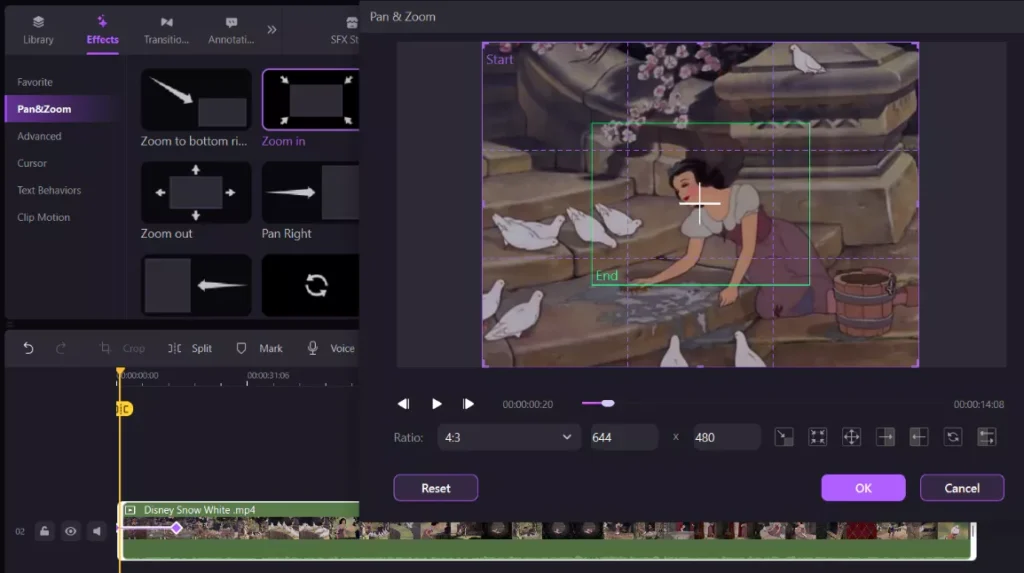The height and width of the screenshot is (573, 1024).
Task: Choose the rotate loop effect thumbnail
Action: (x=311, y=286)
